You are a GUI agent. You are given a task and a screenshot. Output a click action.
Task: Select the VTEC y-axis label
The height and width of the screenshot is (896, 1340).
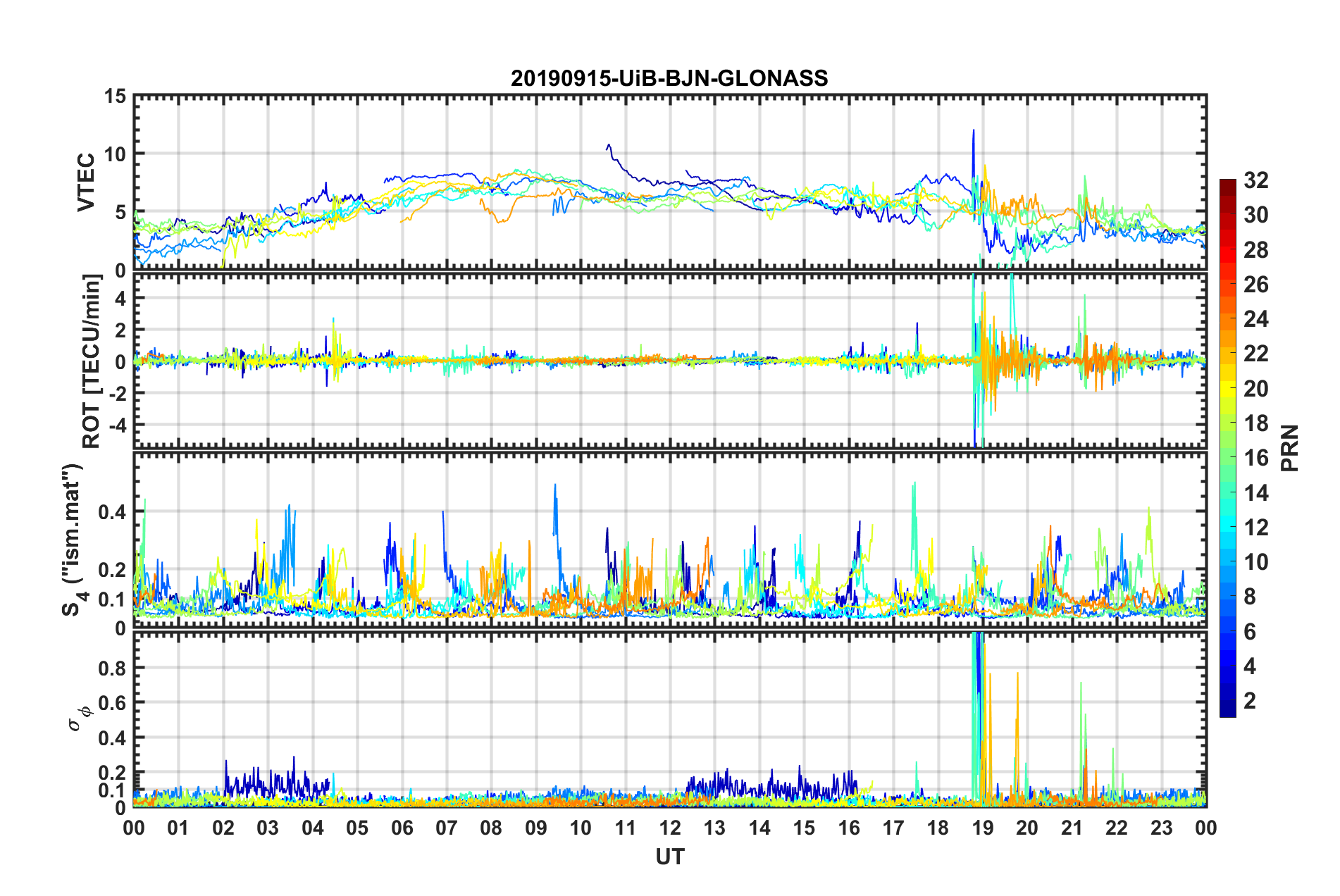pos(86,182)
